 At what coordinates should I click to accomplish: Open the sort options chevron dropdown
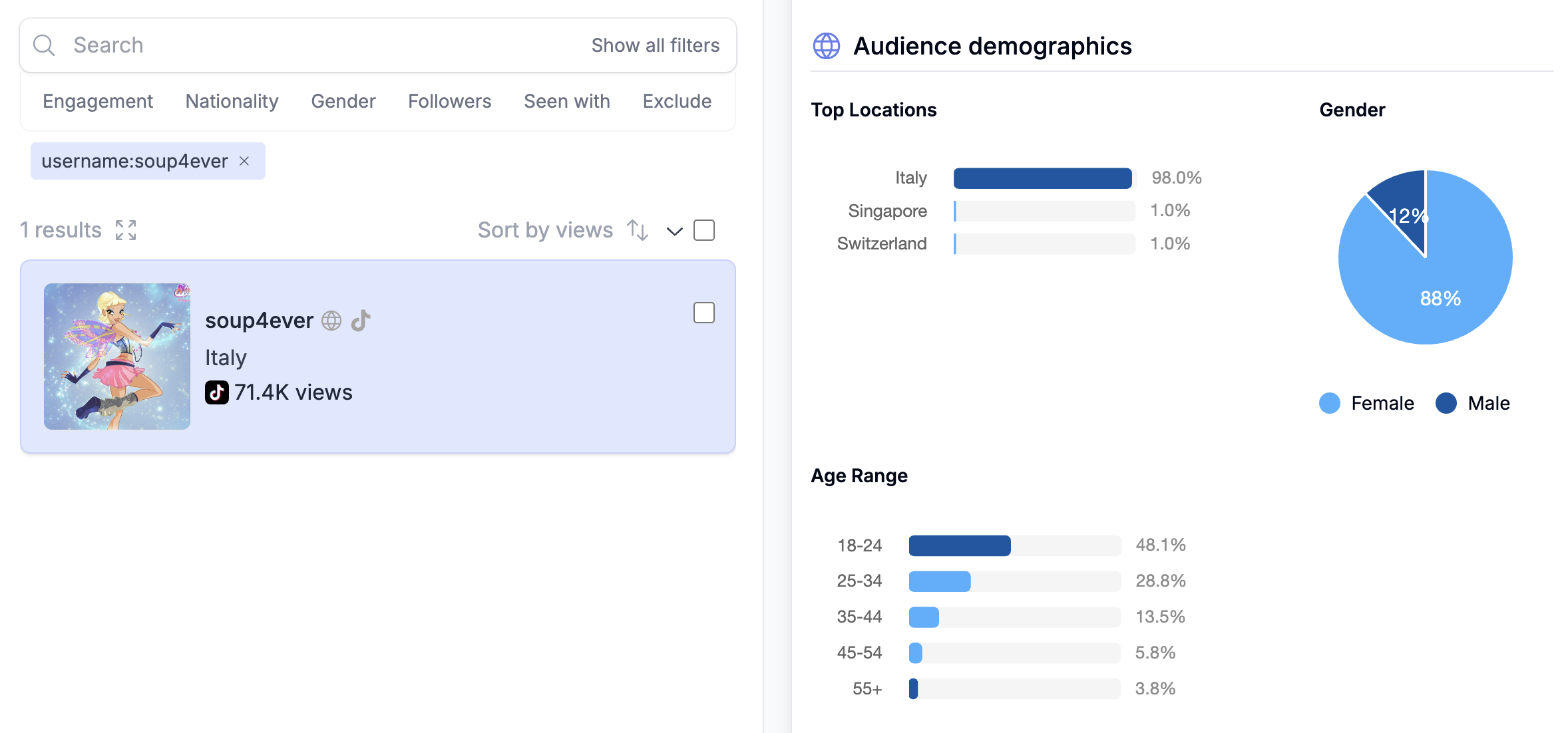pos(674,231)
